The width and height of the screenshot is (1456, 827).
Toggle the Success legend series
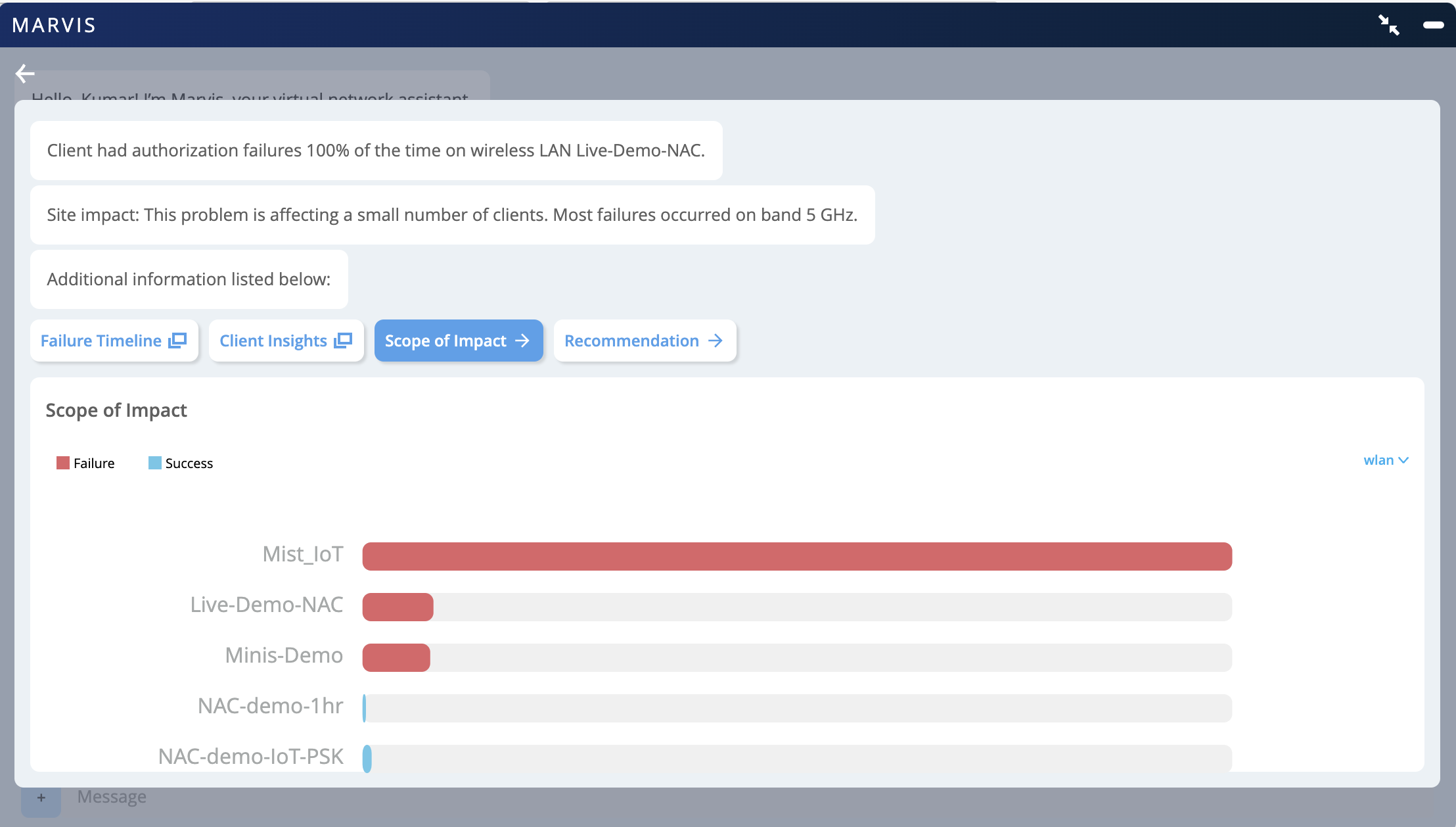coord(181,463)
